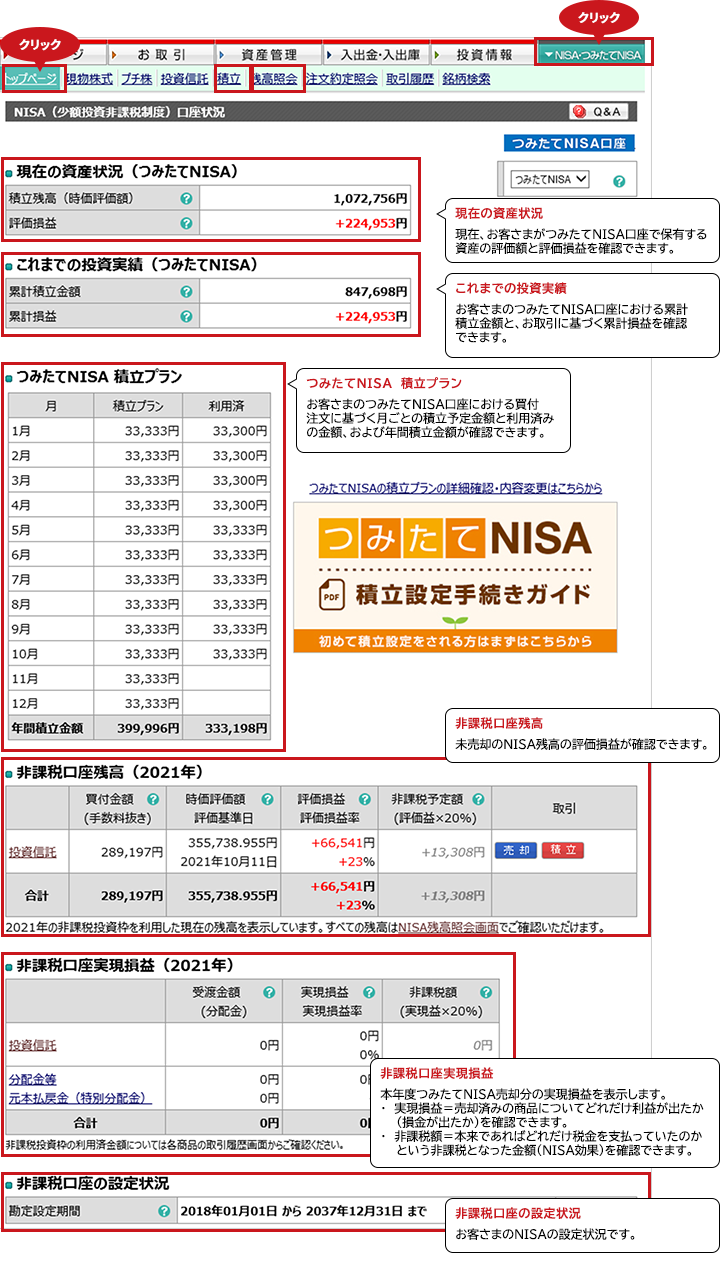Open the 取引履歴 sub-menu link
This screenshot has width=720, height=1263.
(x=410, y=79)
